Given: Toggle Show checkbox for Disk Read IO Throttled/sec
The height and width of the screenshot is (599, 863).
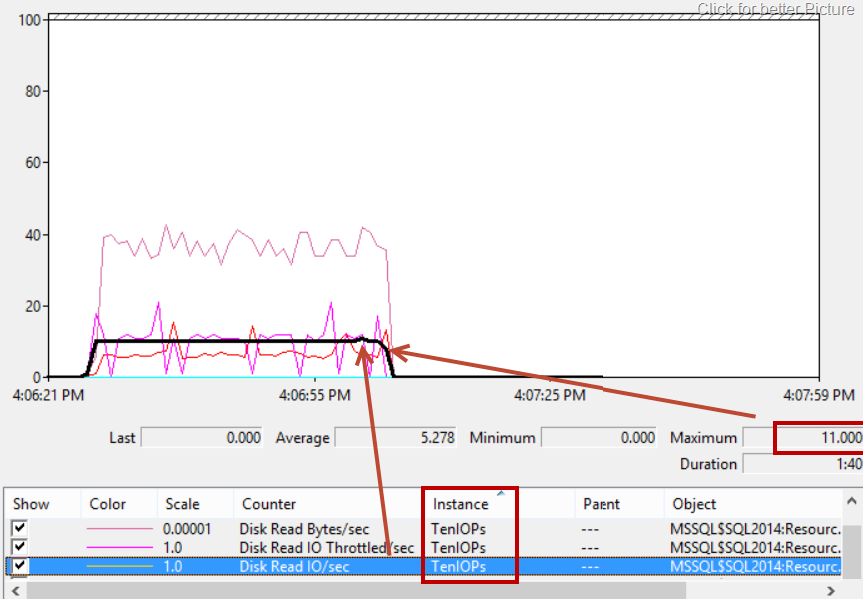Looking at the screenshot, I should coord(19,547).
